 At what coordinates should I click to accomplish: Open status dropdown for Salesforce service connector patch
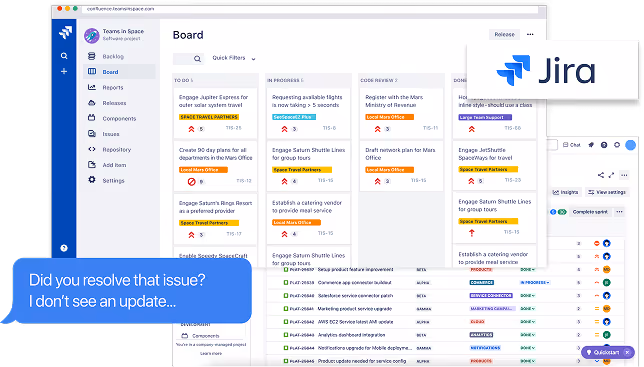point(528,296)
